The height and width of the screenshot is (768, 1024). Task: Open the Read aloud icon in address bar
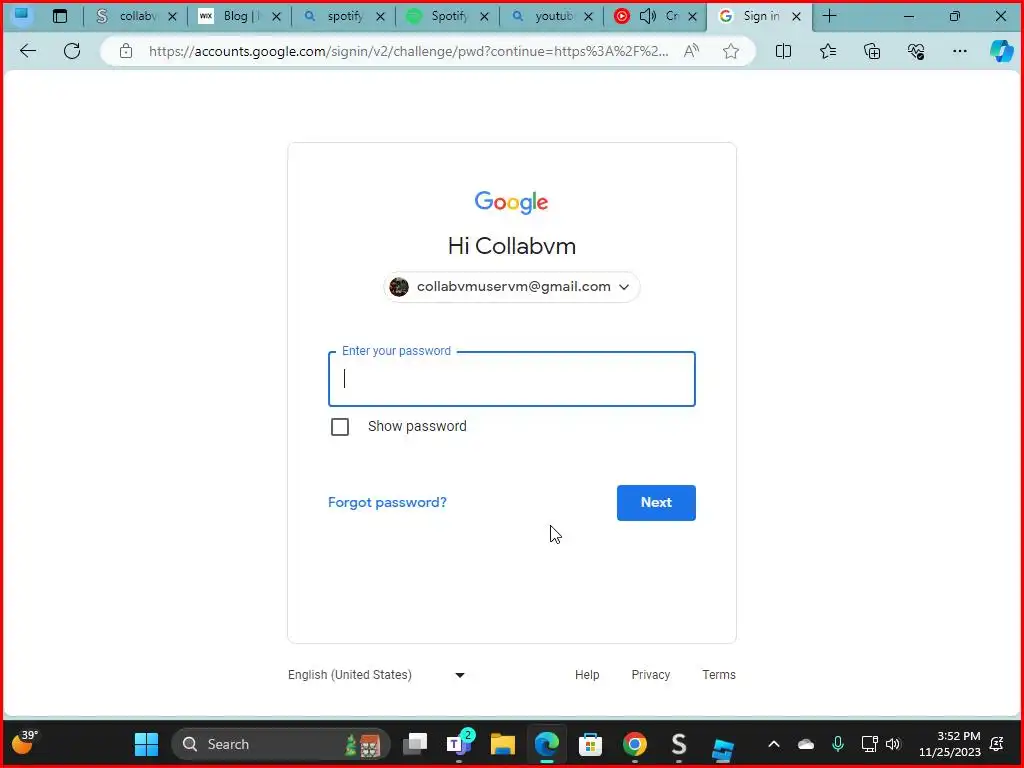point(691,51)
